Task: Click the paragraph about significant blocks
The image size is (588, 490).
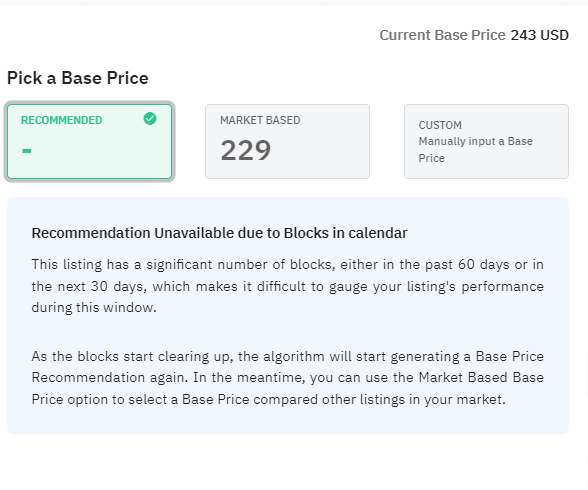Action: tap(288, 286)
